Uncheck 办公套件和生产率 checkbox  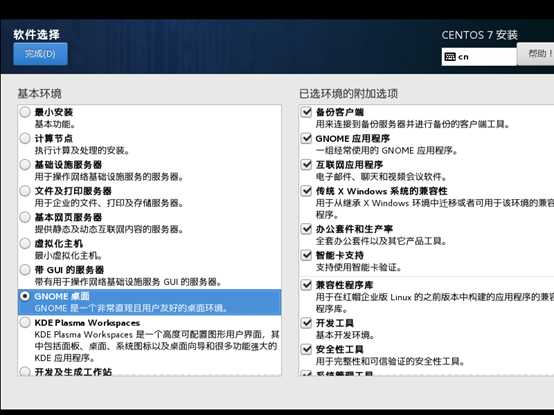[306, 229]
